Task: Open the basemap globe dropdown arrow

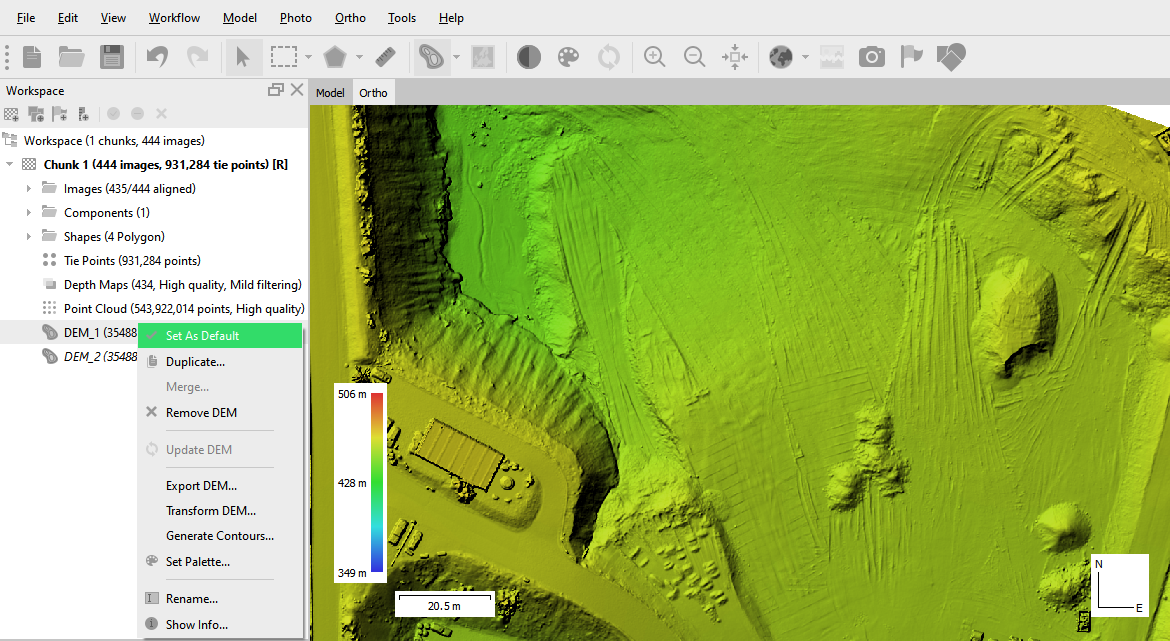Action: tap(805, 57)
